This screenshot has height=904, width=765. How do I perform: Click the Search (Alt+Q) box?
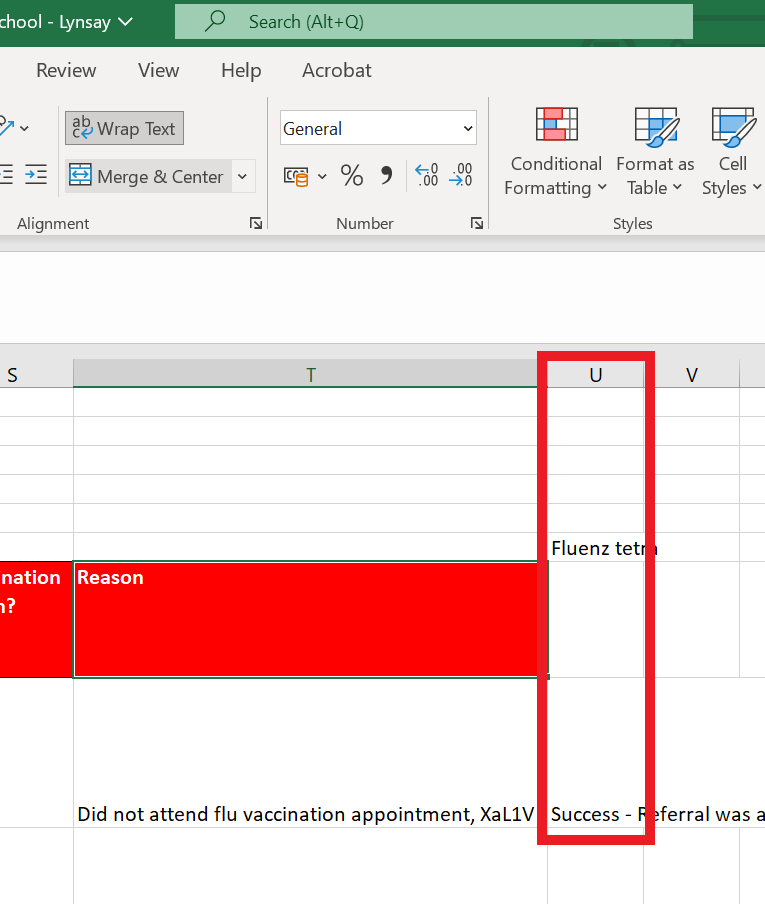click(434, 22)
